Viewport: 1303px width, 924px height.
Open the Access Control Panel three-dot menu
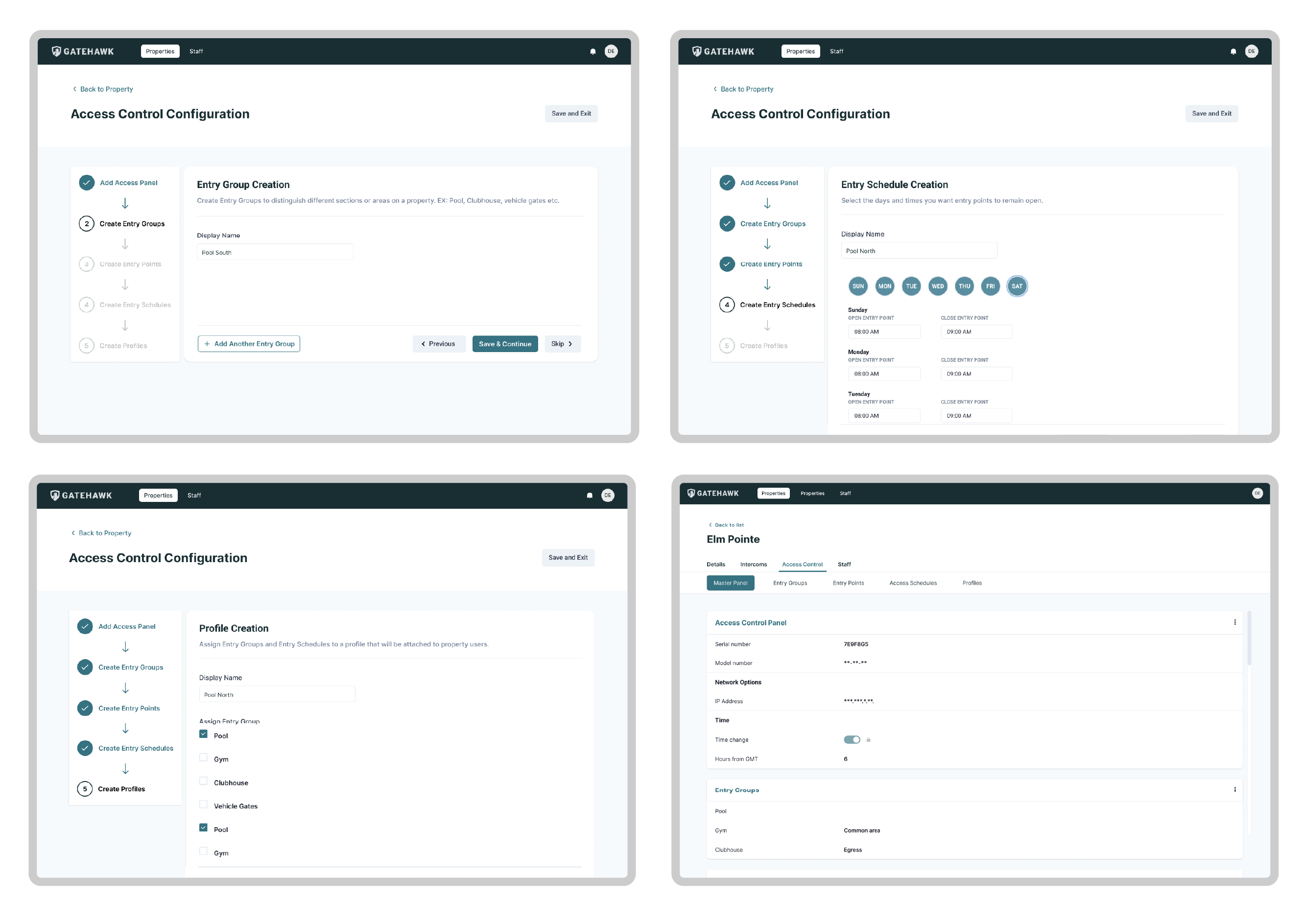(x=1235, y=622)
